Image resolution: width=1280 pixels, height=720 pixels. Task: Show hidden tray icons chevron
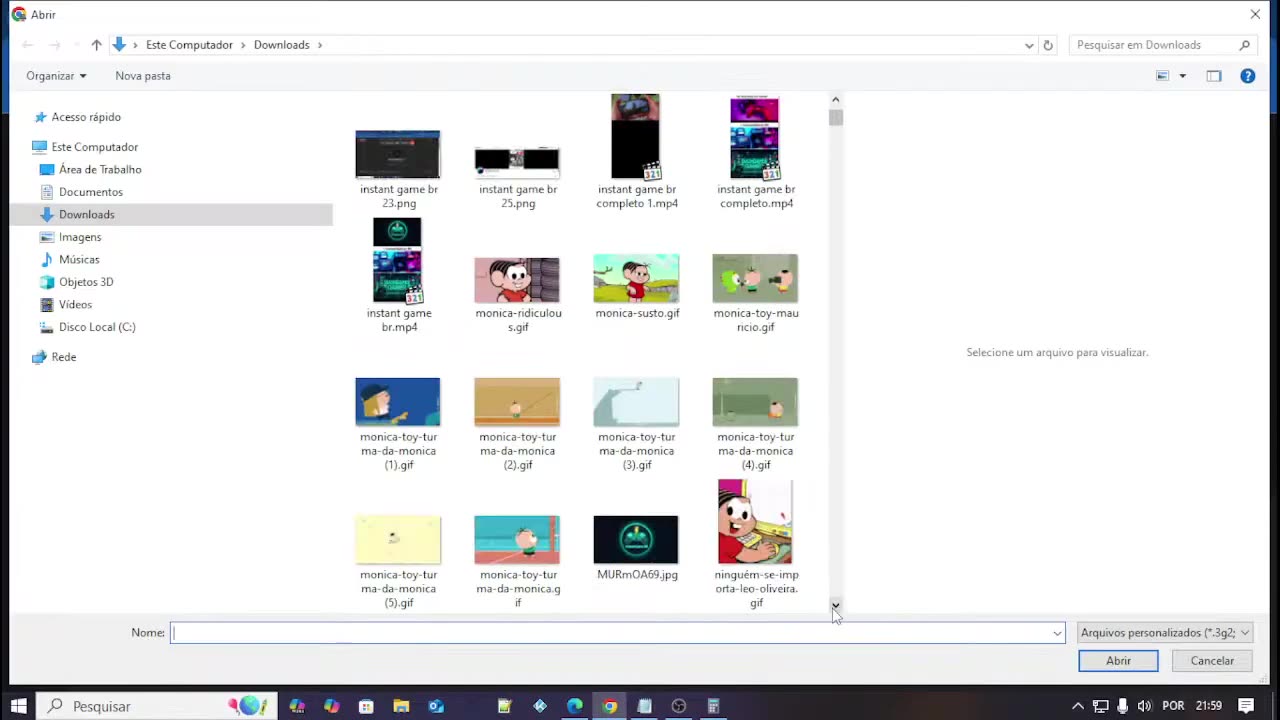(1077, 706)
